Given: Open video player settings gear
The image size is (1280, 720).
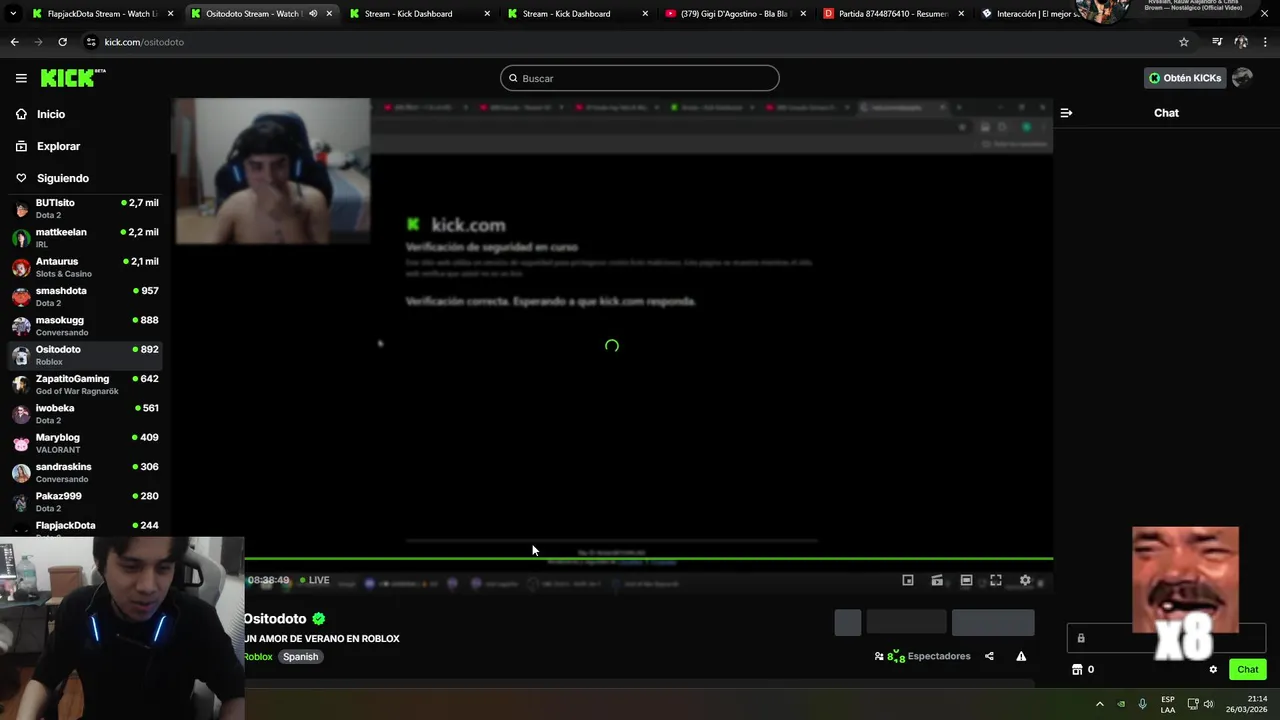Looking at the screenshot, I should click(1025, 580).
